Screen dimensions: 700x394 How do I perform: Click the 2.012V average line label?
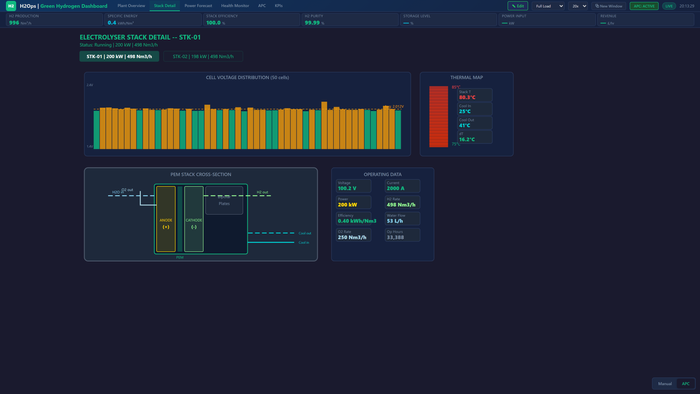tap(398, 107)
